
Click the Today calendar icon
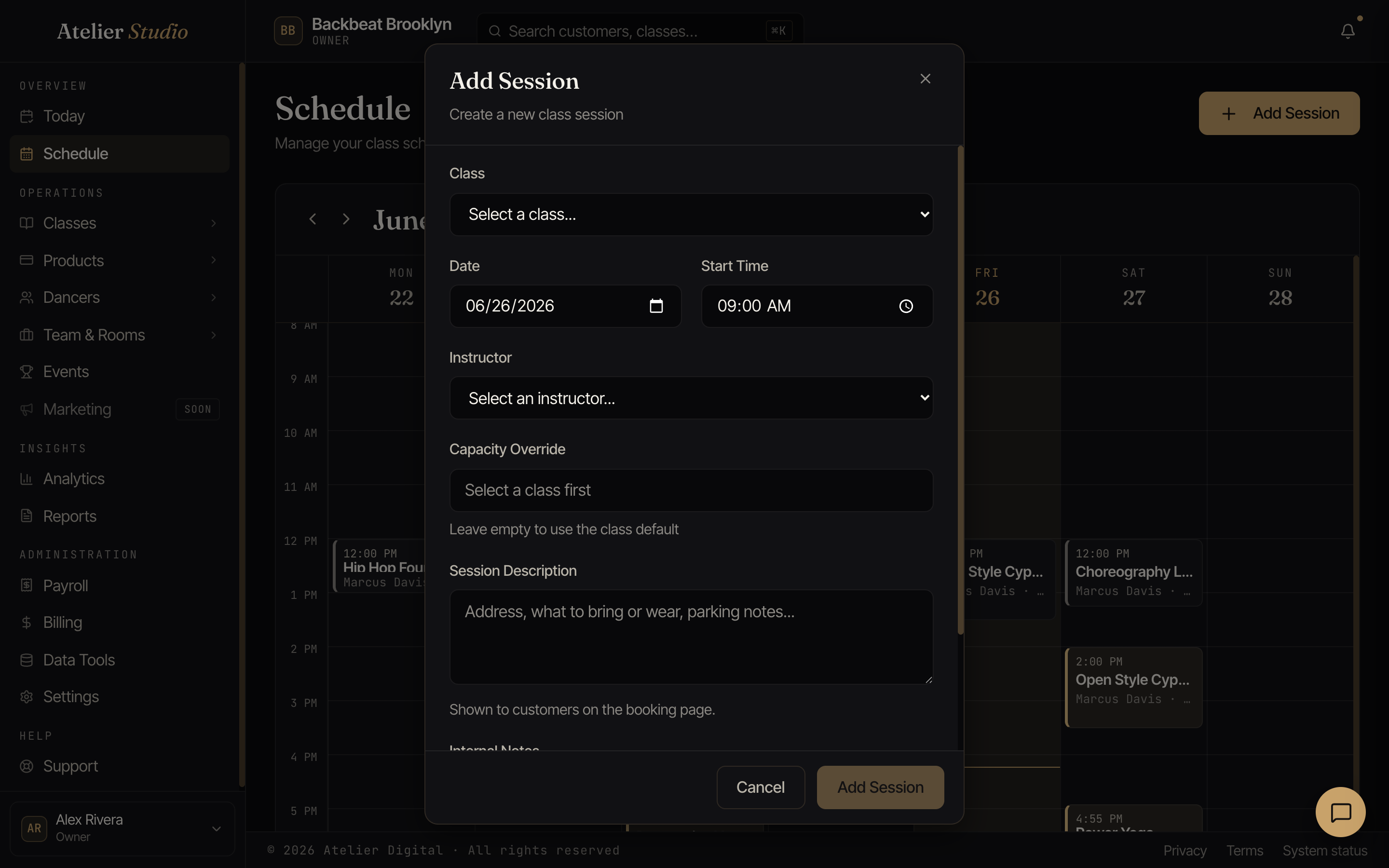pos(27,116)
